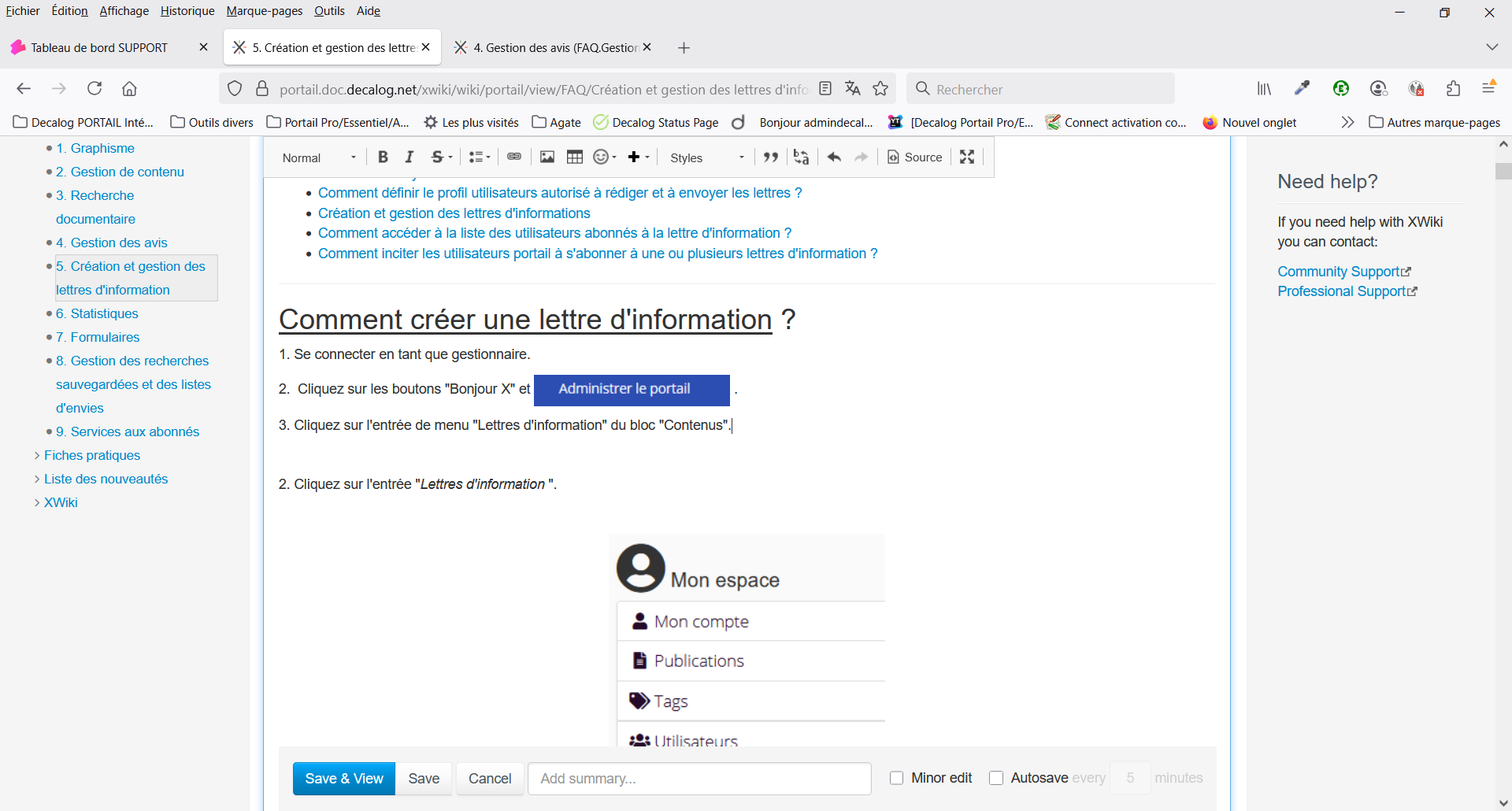
Task: Turn on the Autosave checkbox
Action: pyautogui.click(x=996, y=778)
